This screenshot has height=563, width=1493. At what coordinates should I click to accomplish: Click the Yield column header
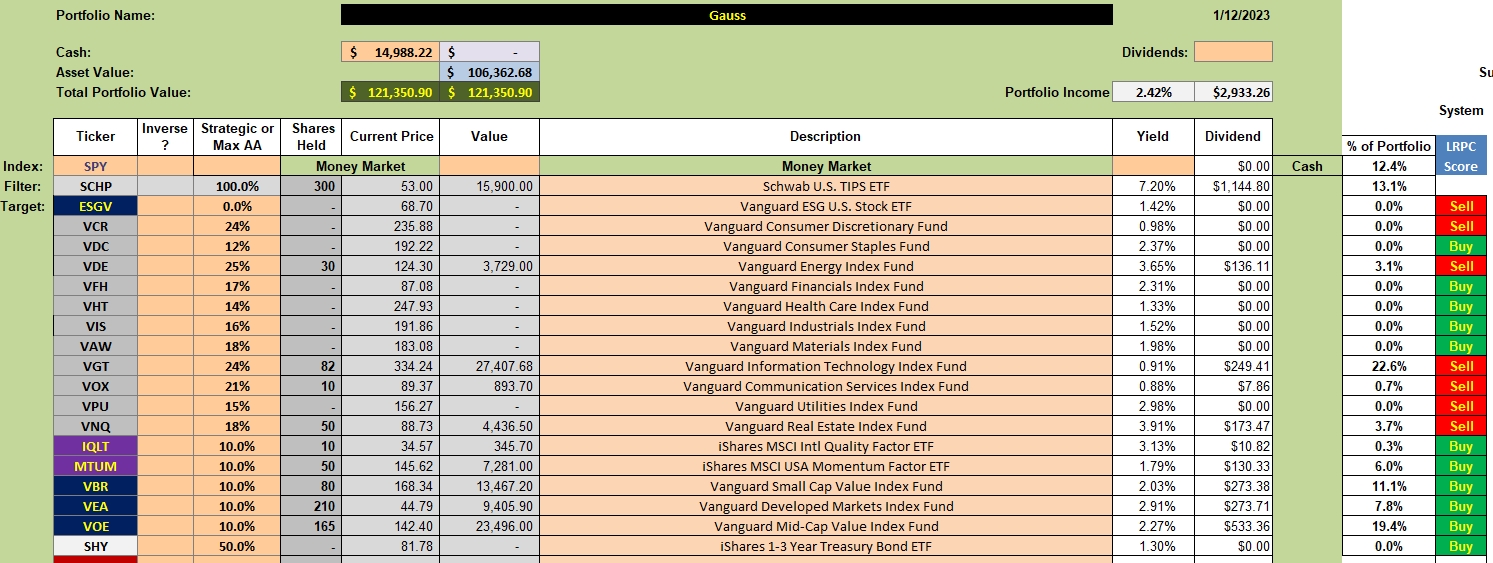coord(1153,137)
